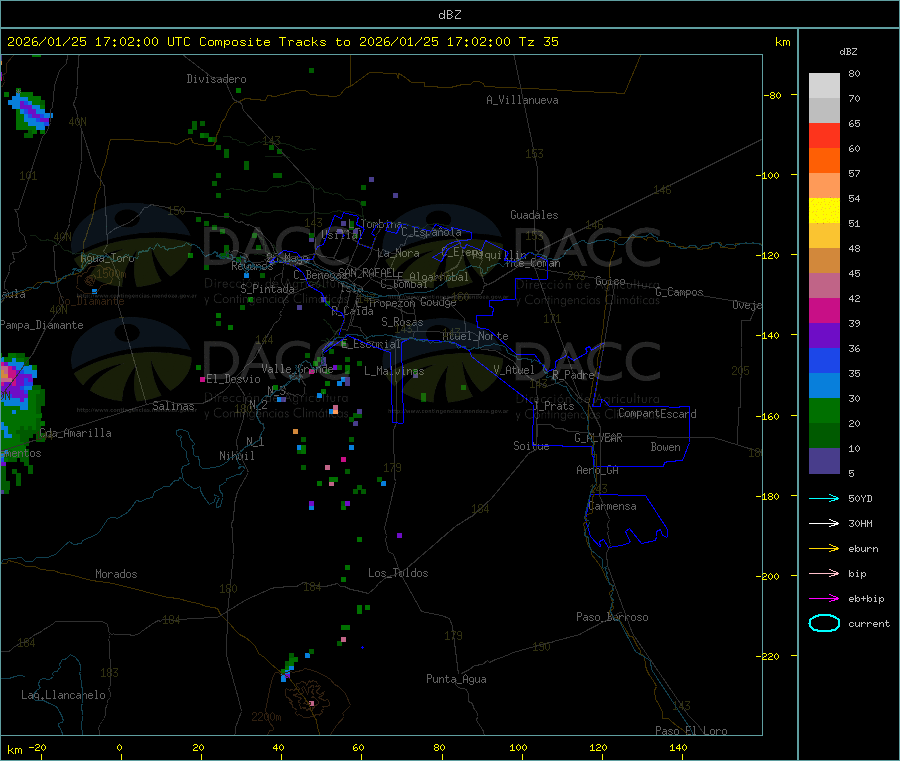Click the 5 dBZ dark purple band

pyautogui.click(x=824, y=461)
